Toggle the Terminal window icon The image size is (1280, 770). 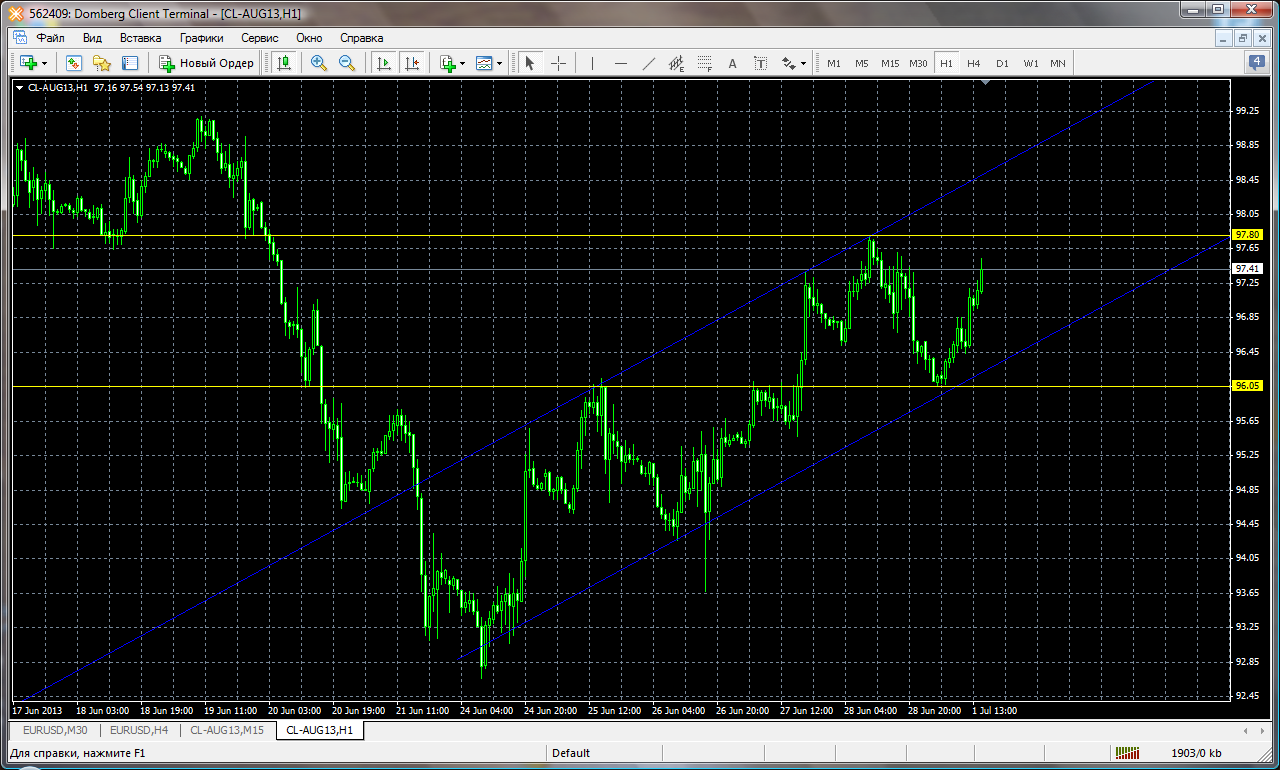point(130,63)
